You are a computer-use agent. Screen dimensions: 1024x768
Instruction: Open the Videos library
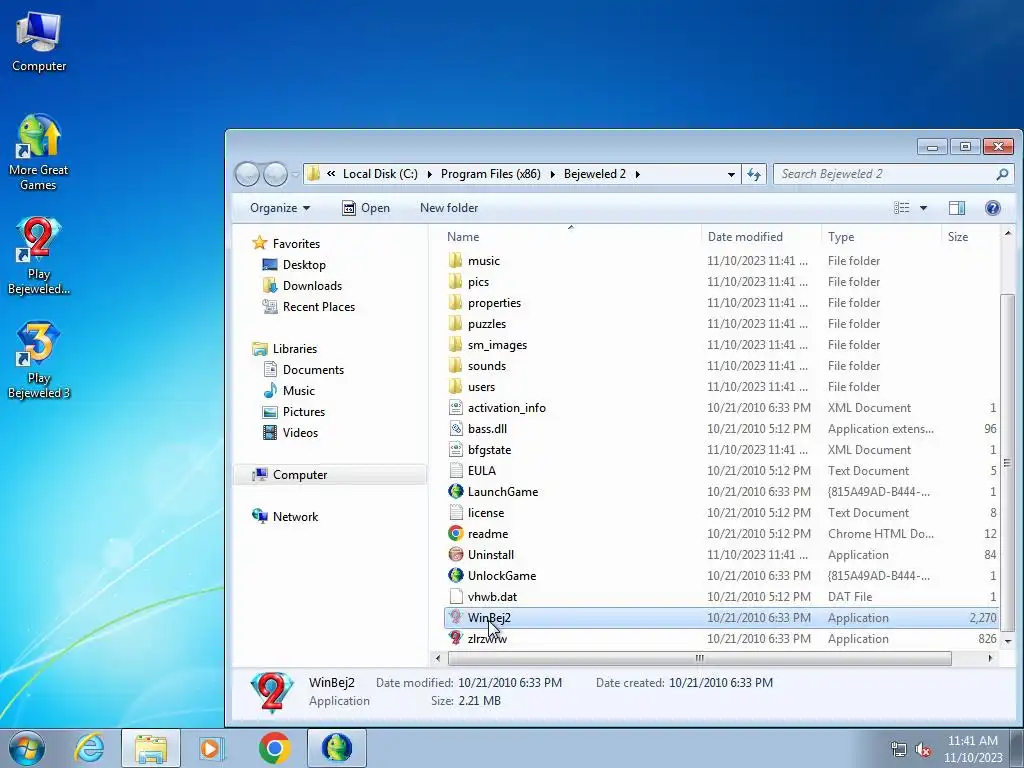(300, 432)
